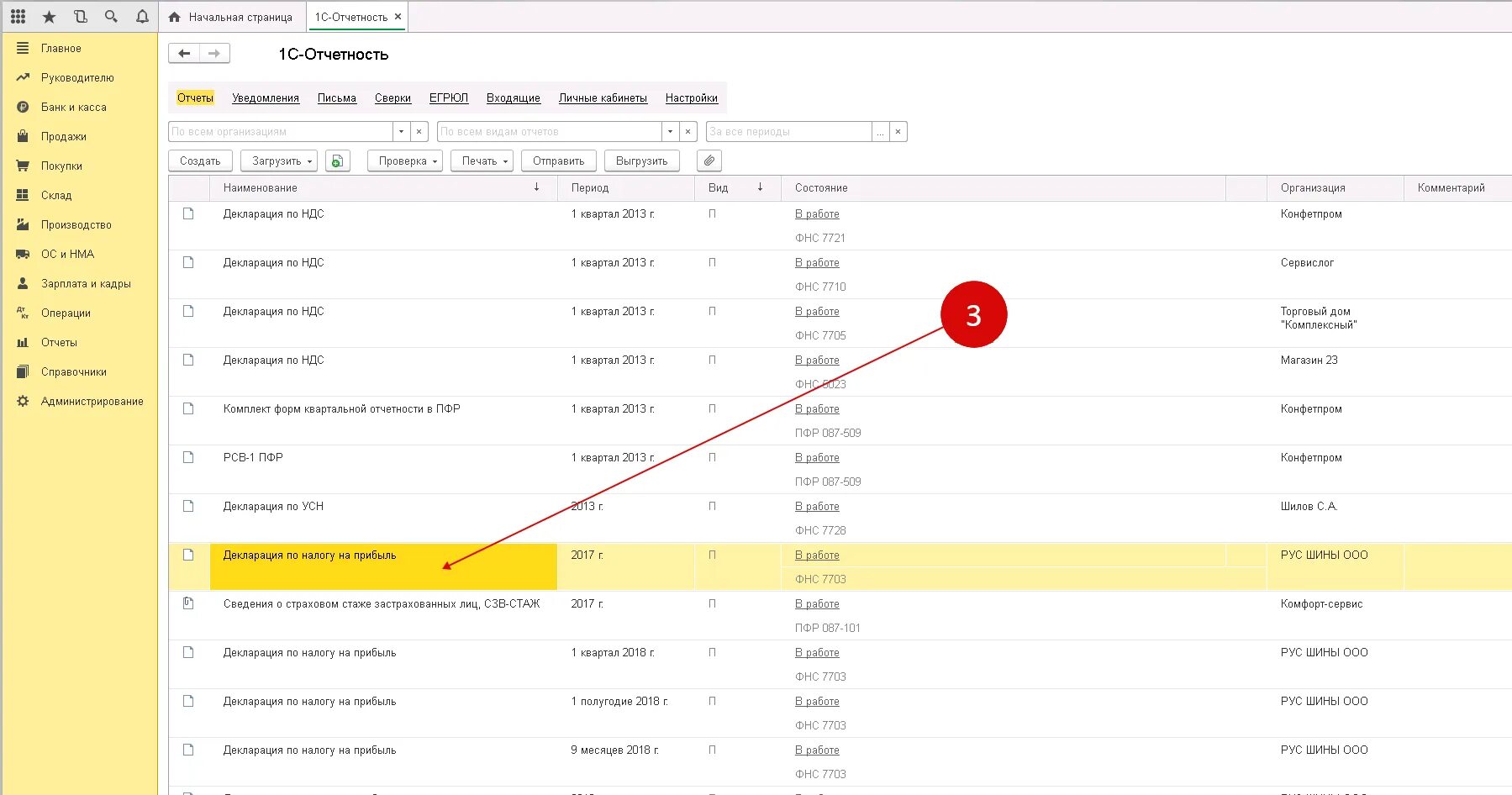Click the paperclip attachments icon
This screenshot has width=1512, height=795.
click(x=709, y=161)
